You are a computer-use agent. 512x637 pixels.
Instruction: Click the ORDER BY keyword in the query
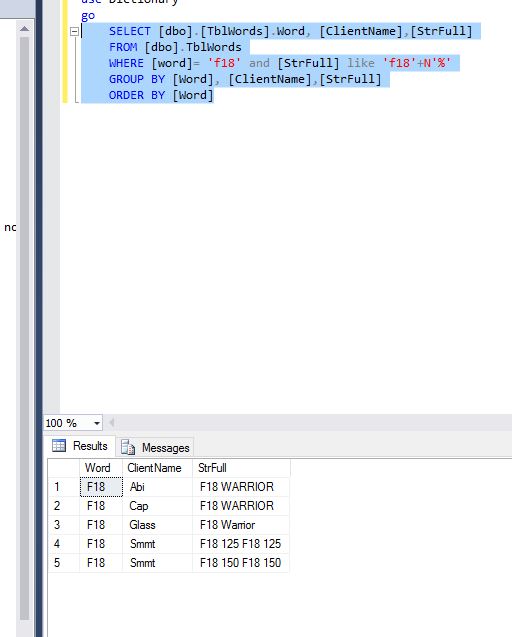137,95
